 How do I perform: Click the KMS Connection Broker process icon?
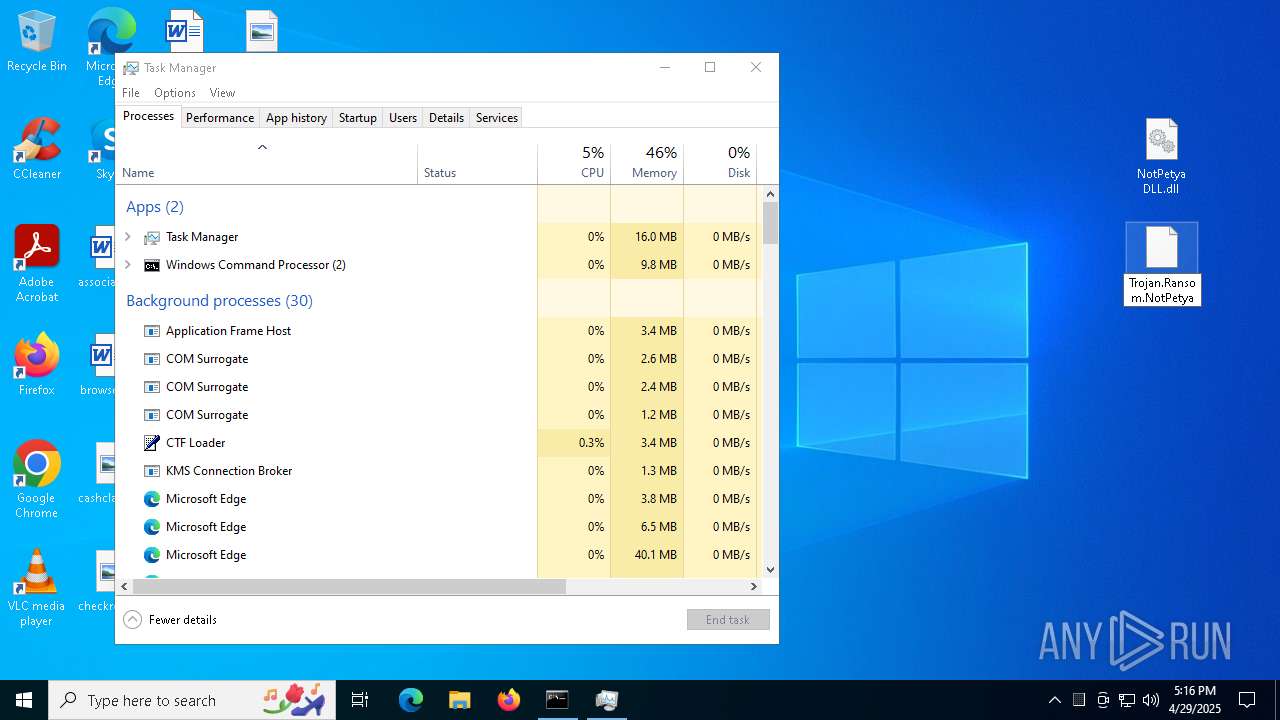[152, 471]
